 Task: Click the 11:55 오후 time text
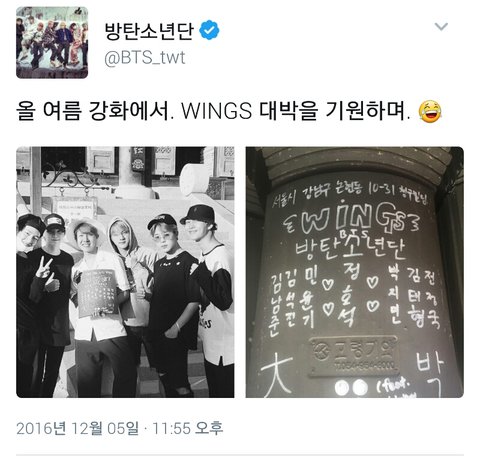(187, 428)
